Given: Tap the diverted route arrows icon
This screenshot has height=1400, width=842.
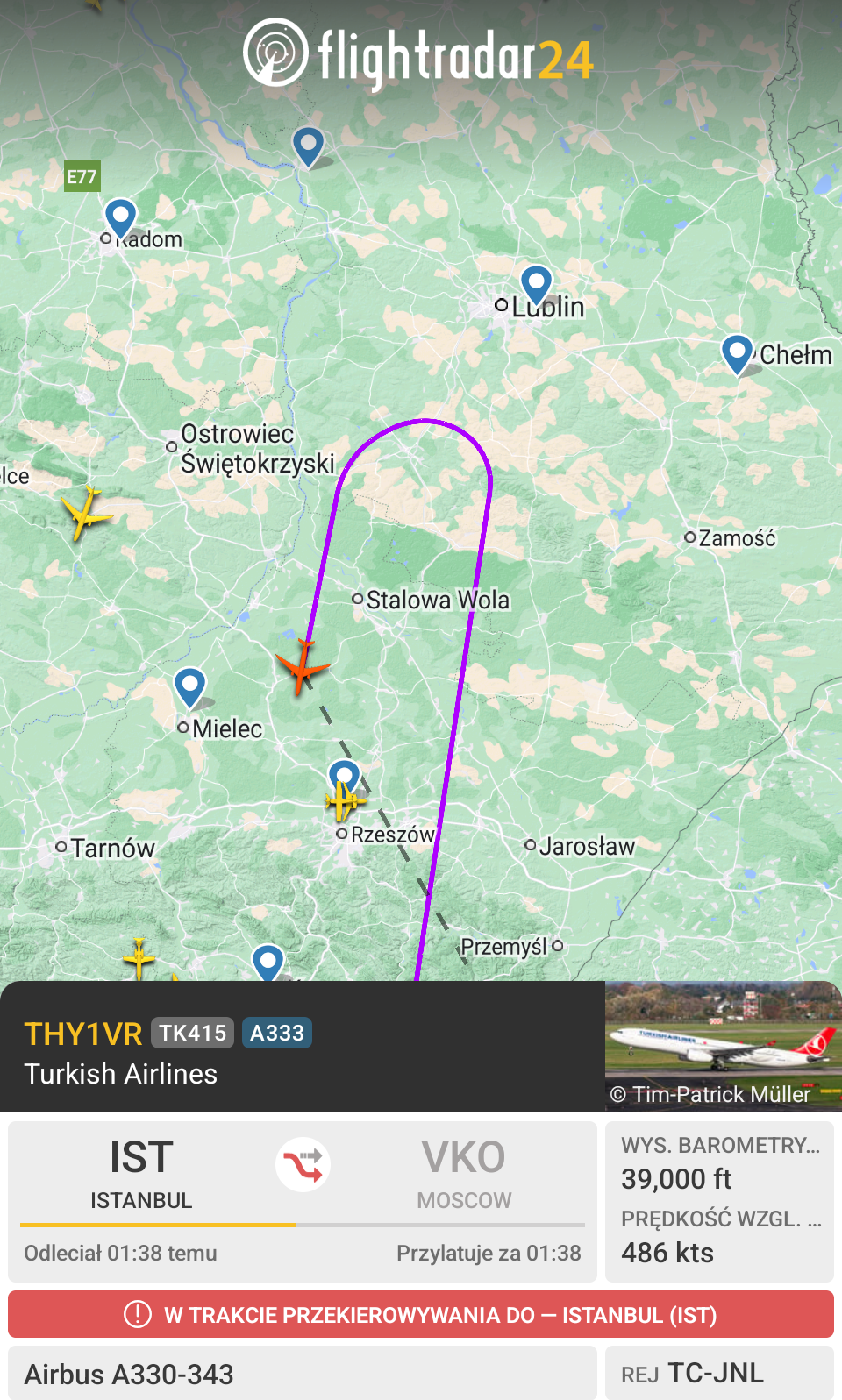Looking at the screenshot, I should tap(303, 1164).
